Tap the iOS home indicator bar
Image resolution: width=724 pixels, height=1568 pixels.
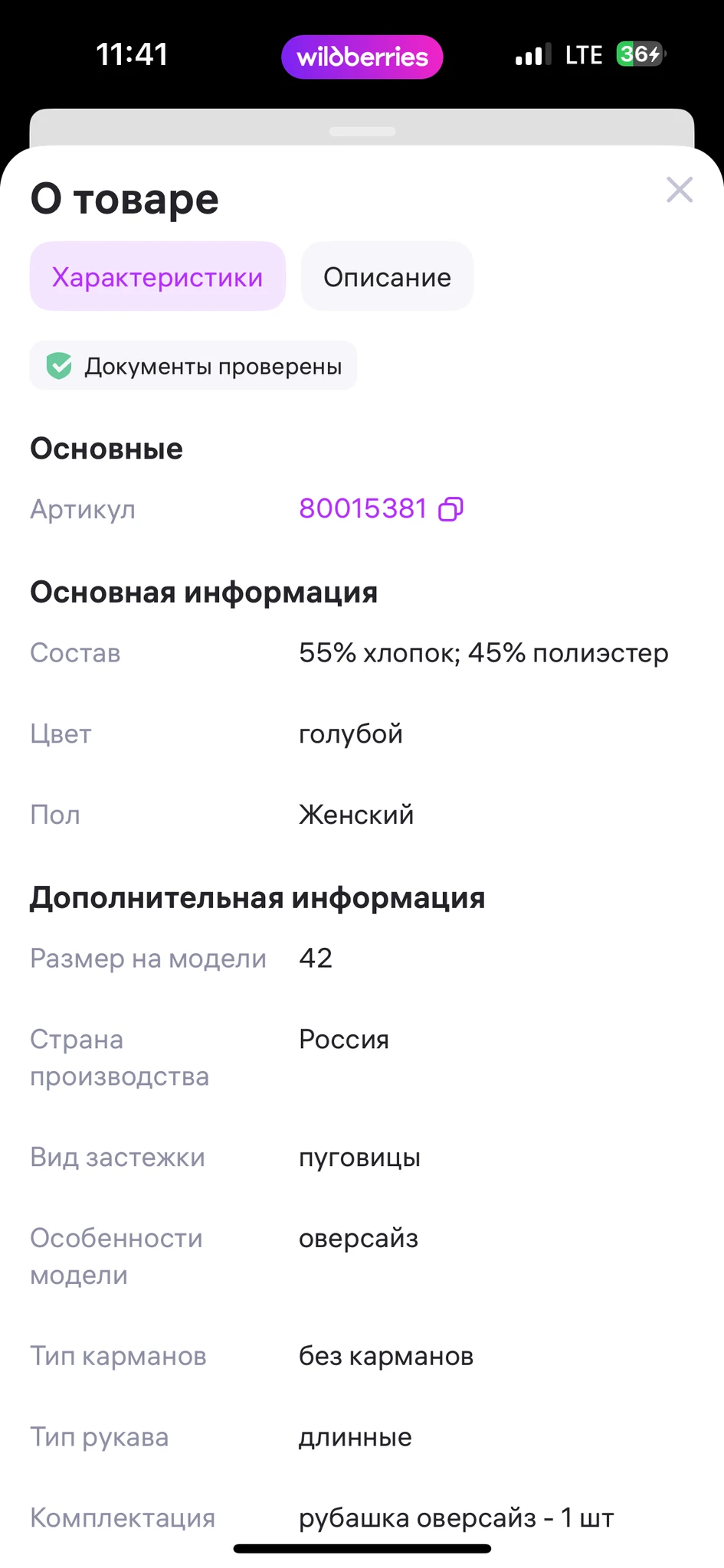pos(362,1549)
